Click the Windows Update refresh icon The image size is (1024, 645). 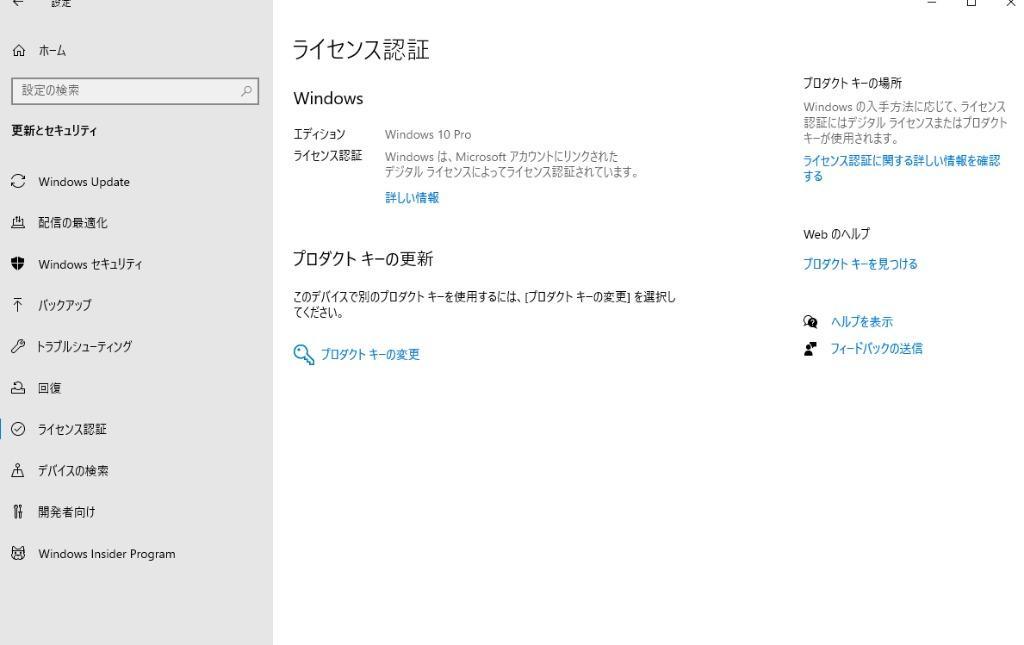click(18, 181)
